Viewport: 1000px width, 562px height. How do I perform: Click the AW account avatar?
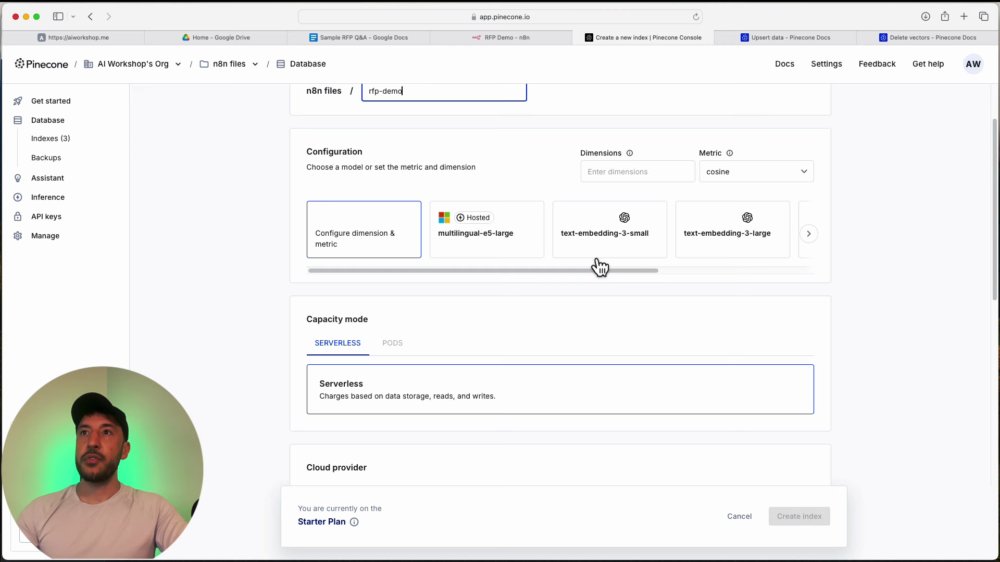973,64
